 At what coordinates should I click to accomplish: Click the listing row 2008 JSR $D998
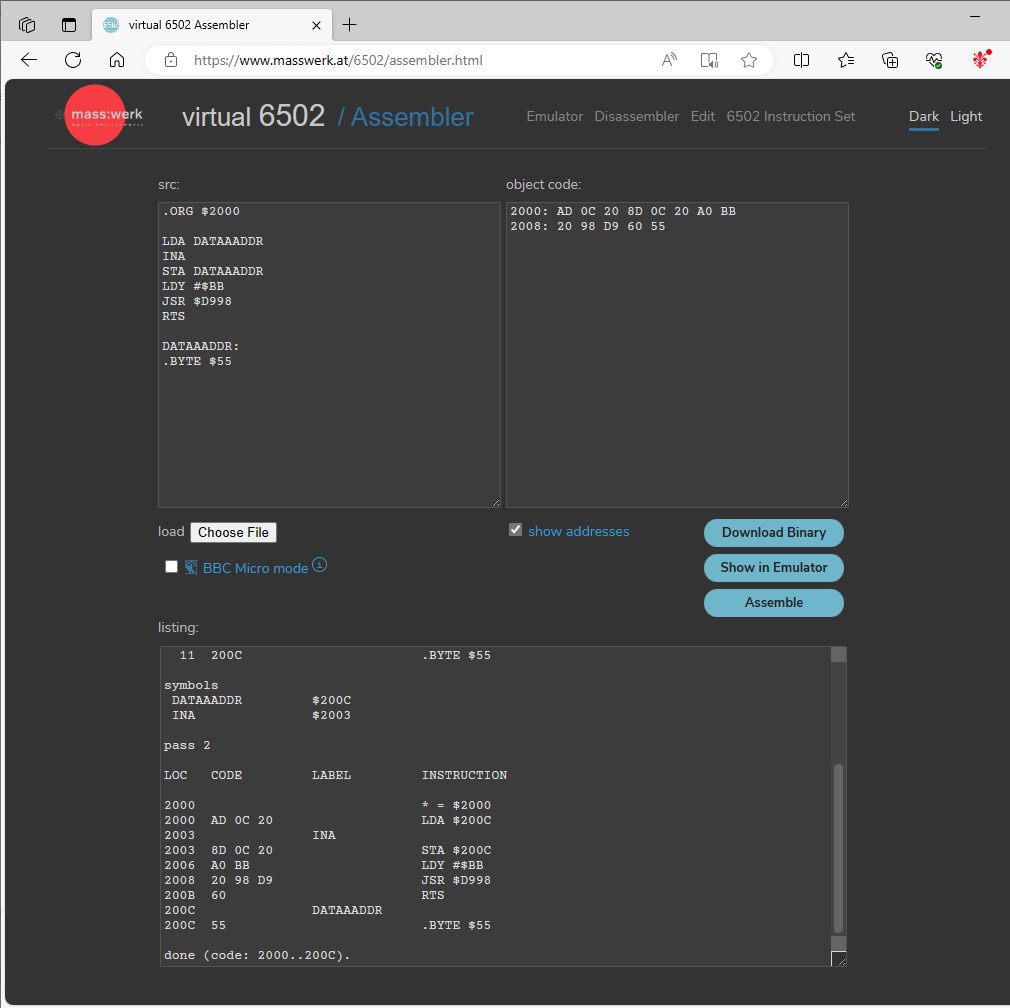pyautogui.click(x=327, y=880)
